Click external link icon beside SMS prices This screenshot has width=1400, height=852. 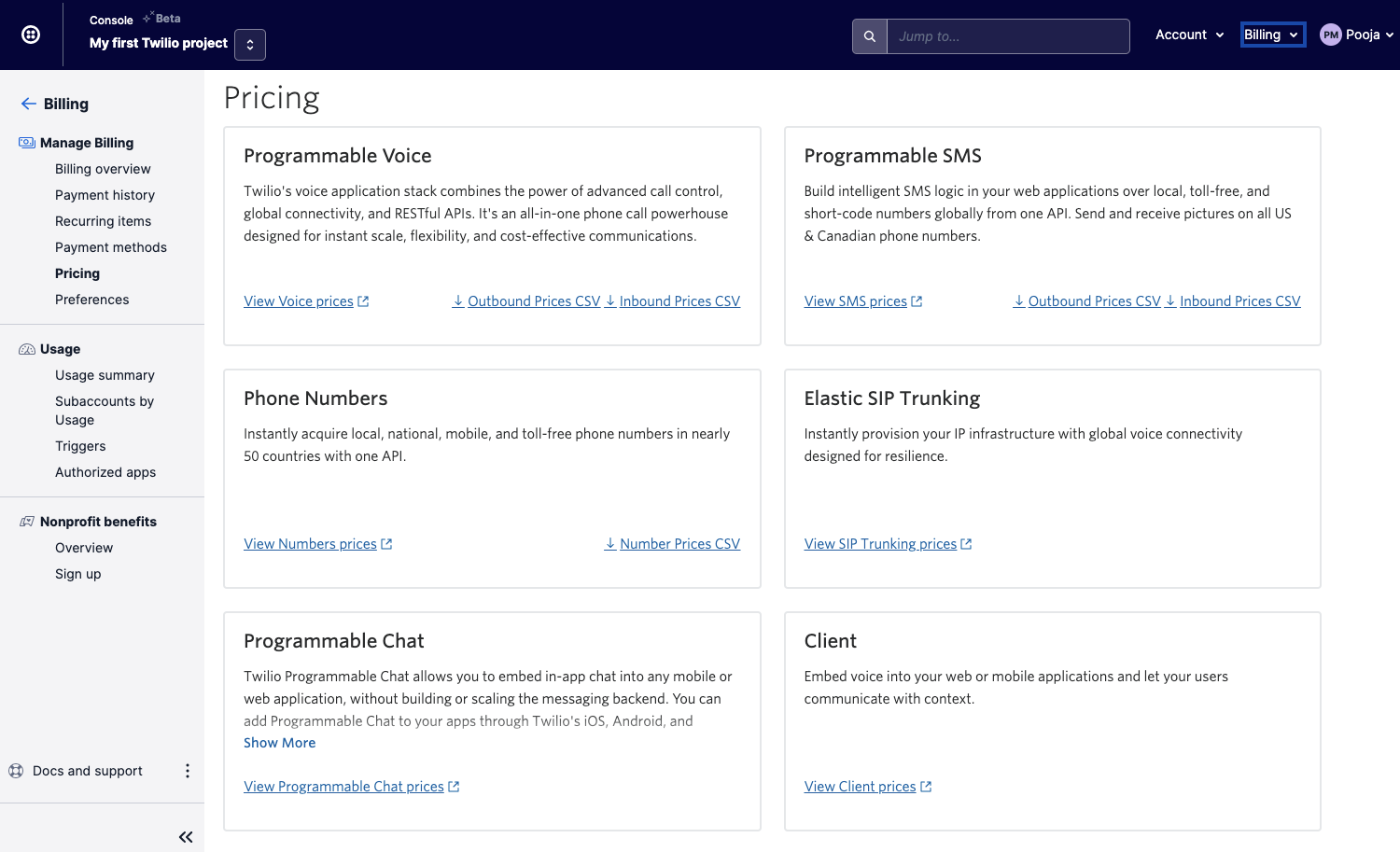917,301
